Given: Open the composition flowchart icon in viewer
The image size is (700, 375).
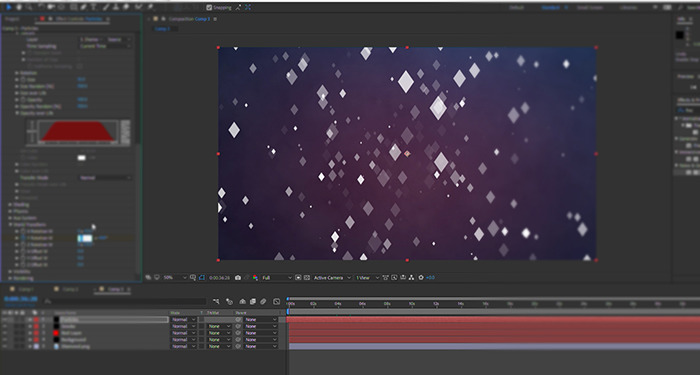Looking at the screenshot, I should 412,278.
